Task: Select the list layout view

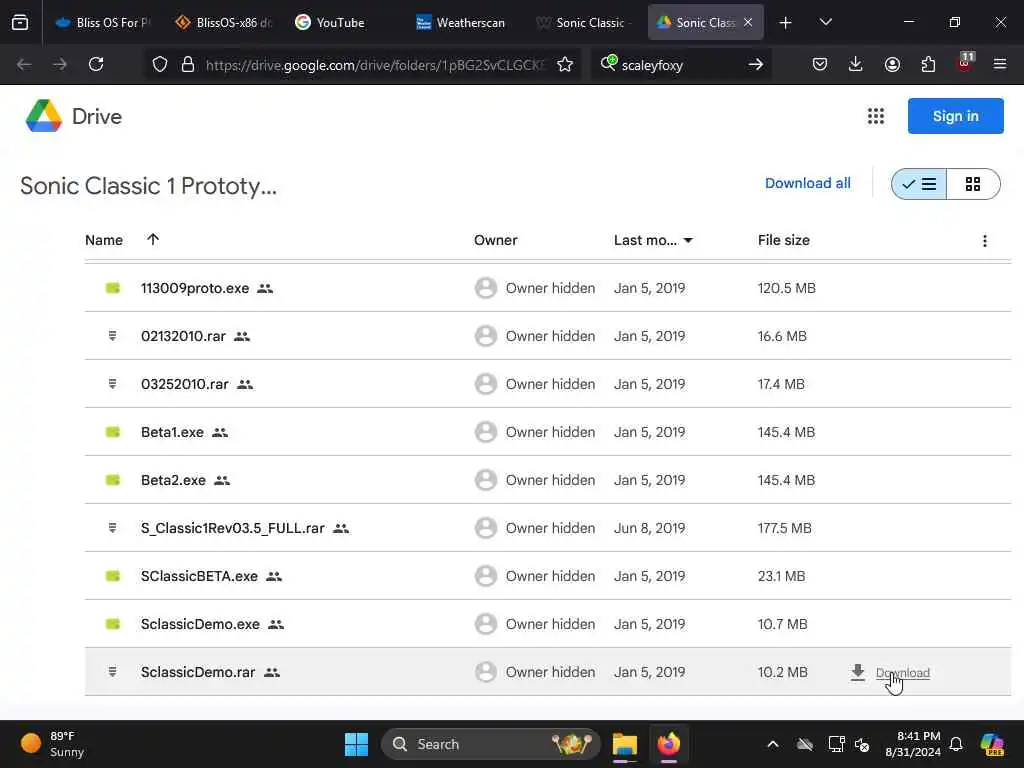Action: 919,184
